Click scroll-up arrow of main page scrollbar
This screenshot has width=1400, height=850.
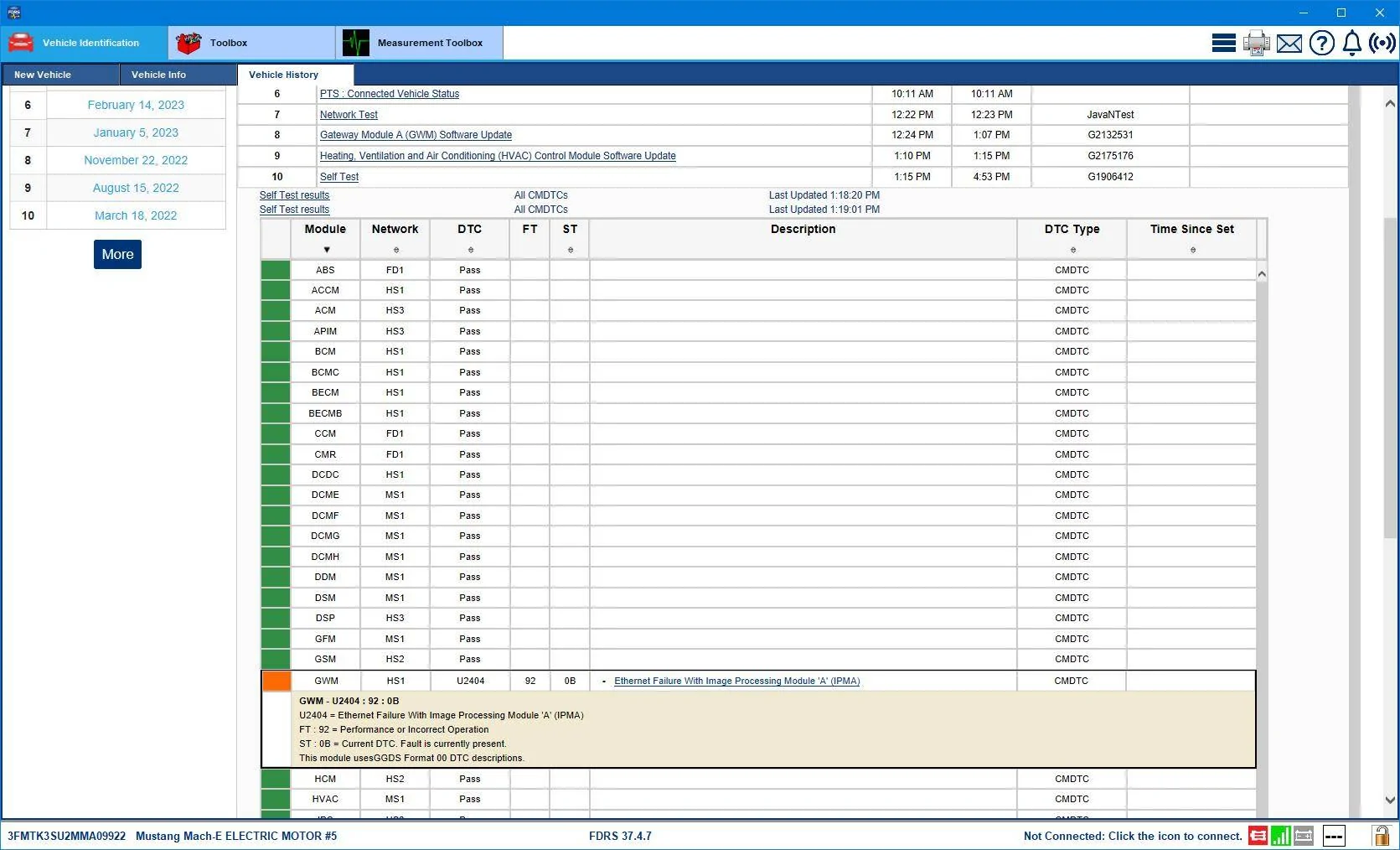pos(1391,104)
